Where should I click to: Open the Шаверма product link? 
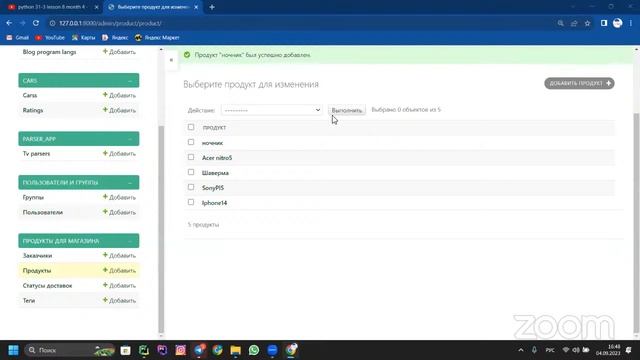[215, 173]
